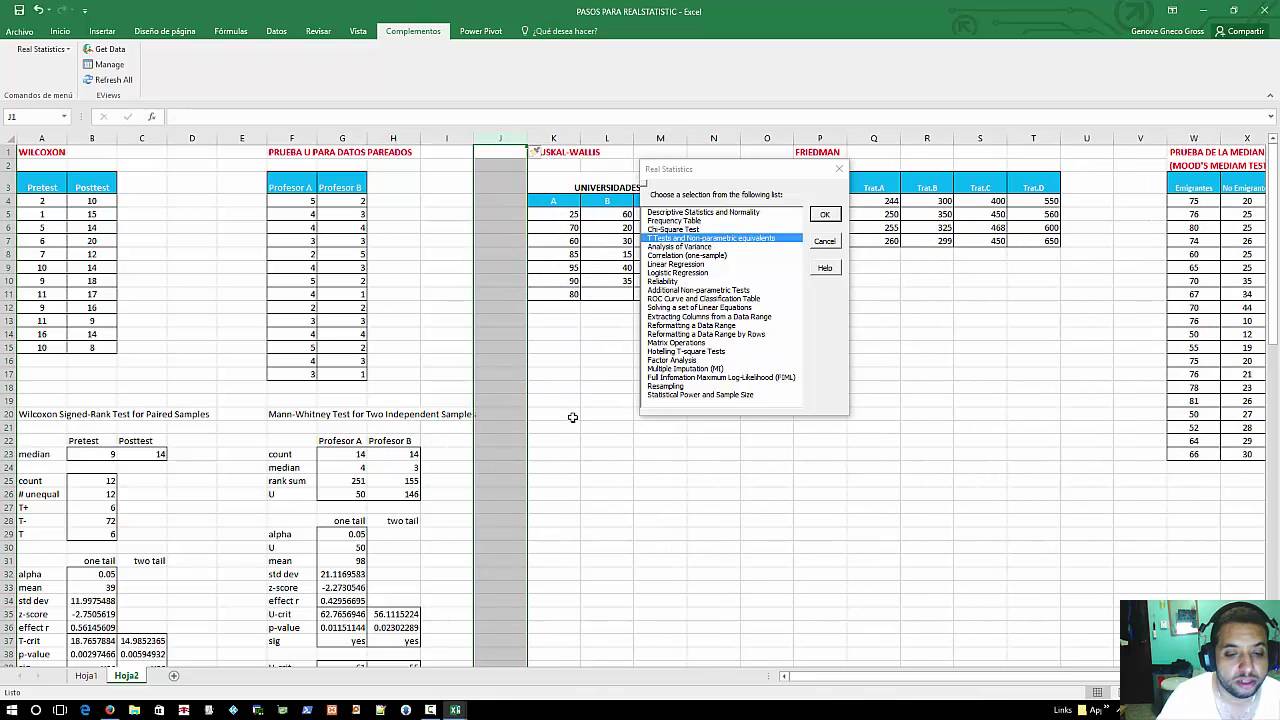This screenshot has height=720, width=1280.
Task: Switch to Normal view in status bar
Action: pyautogui.click(x=1097, y=692)
